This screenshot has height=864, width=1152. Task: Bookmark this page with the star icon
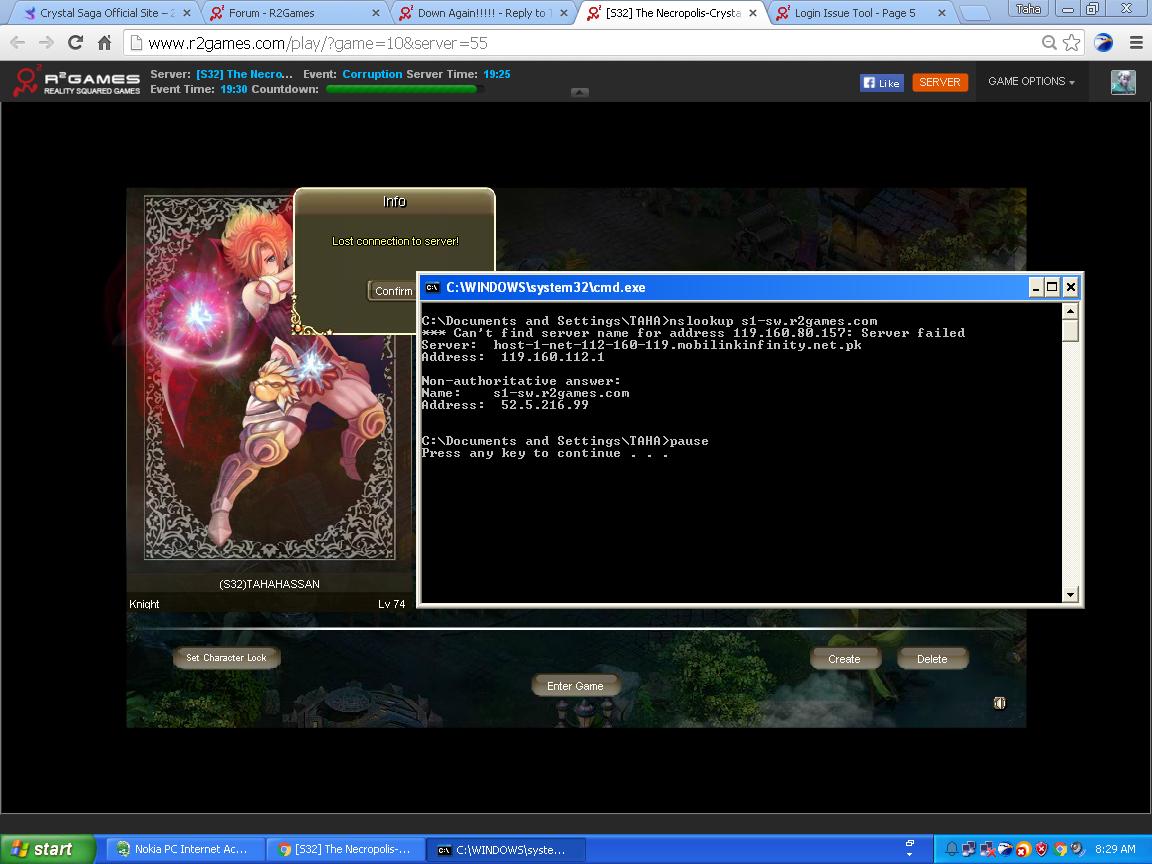(1071, 43)
